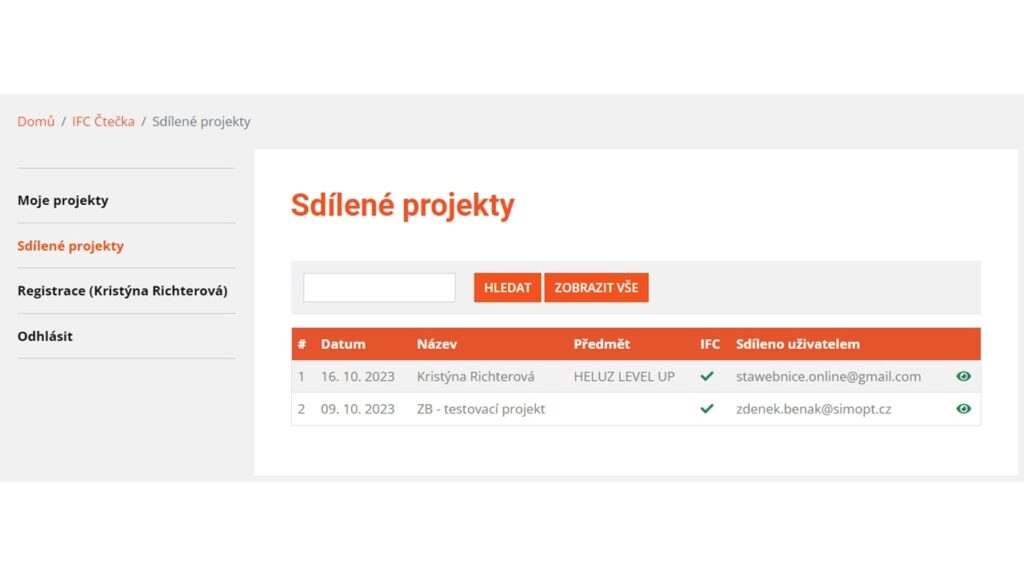Go to Domů breadcrumb link
This screenshot has height=576, width=1024.
pyautogui.click(x=36, y=122)
